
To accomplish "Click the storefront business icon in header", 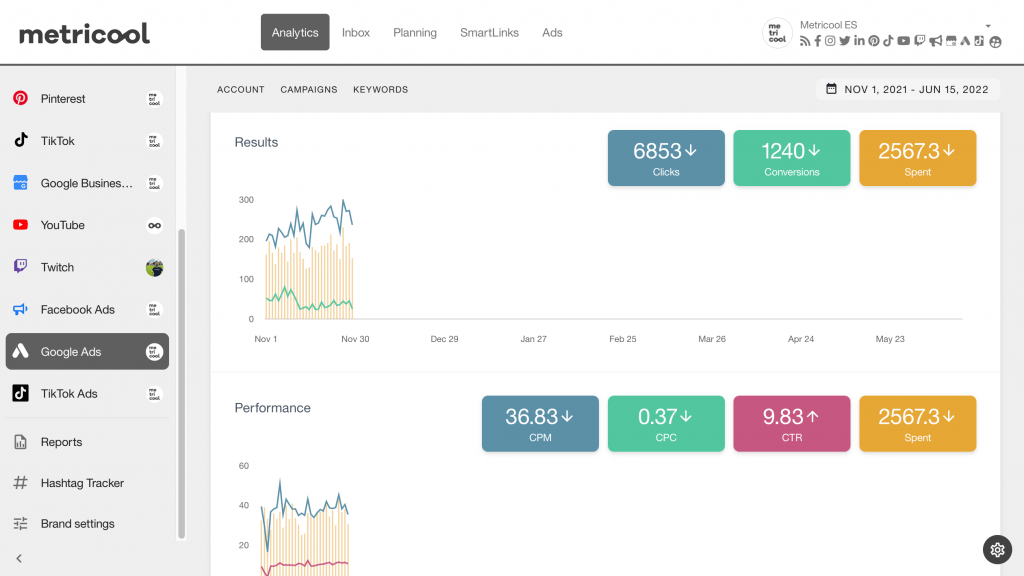I will [951, 41].
